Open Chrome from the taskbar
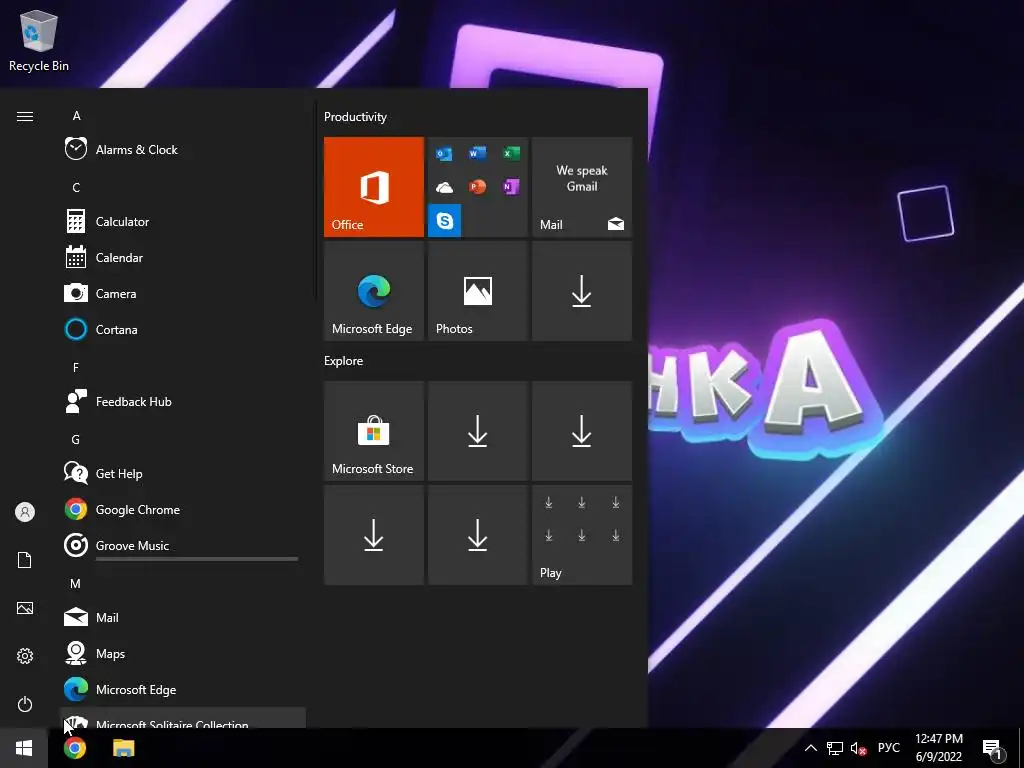 coord(75,748)
